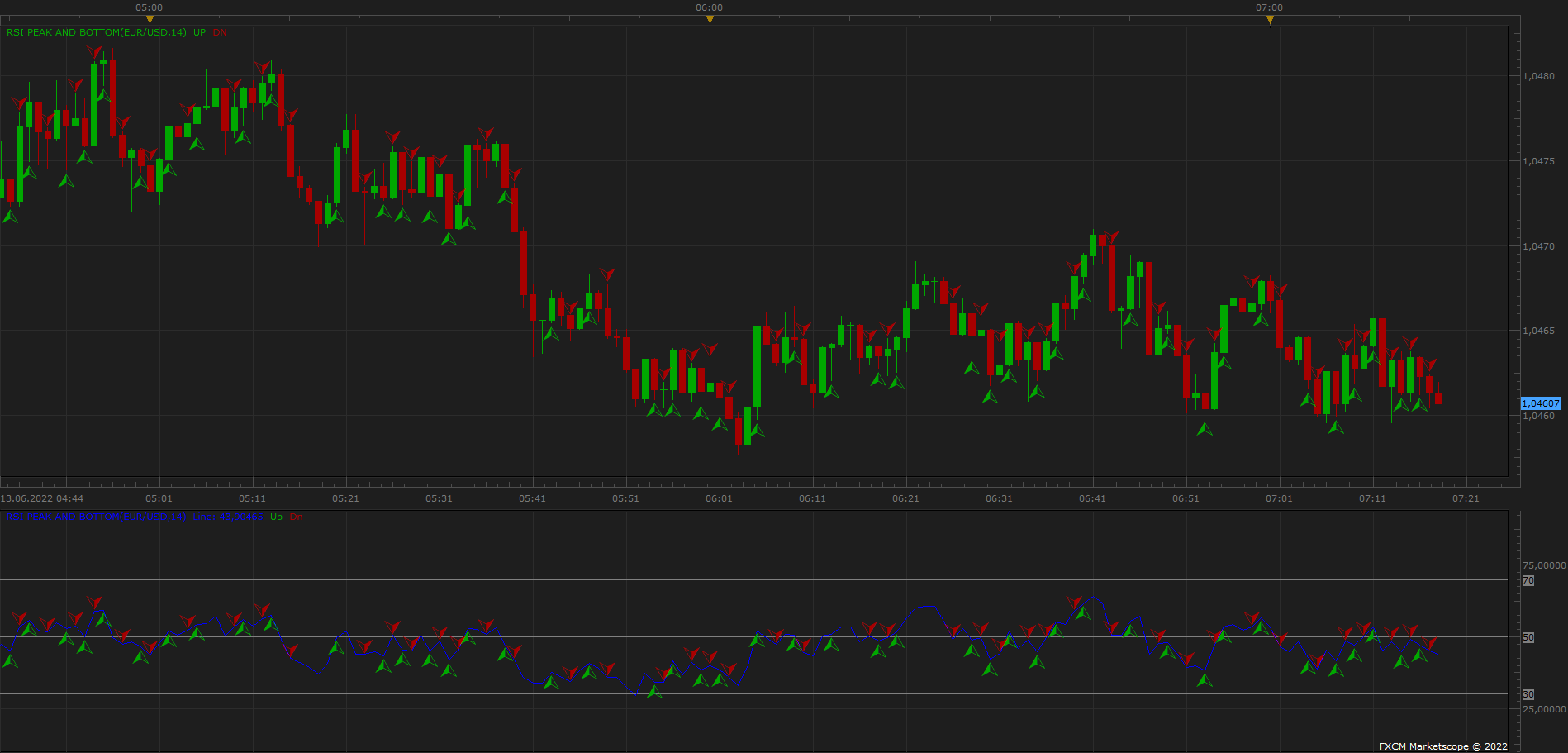The width and height of the screenshot is (1568, 753).
Task: Click the green UP legend on price chart
Action: click(x=200, y=32)
